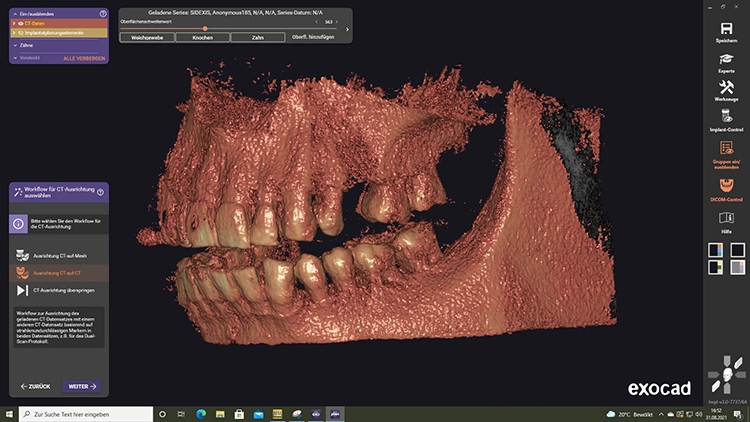This screenshot has width=750, height=422.
Task: Click the Oberflächenschwellenwert slider handle
Action: (205, 29)
